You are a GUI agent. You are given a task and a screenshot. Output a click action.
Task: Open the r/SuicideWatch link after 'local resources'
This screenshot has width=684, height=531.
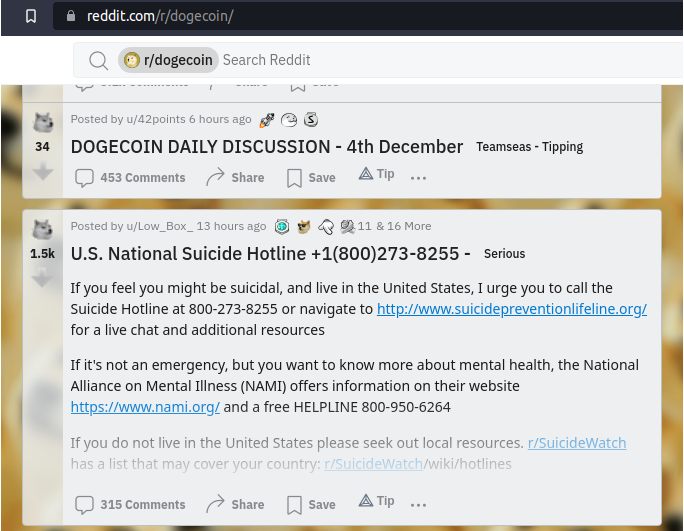pyautogui.click(x=577, y=443)
